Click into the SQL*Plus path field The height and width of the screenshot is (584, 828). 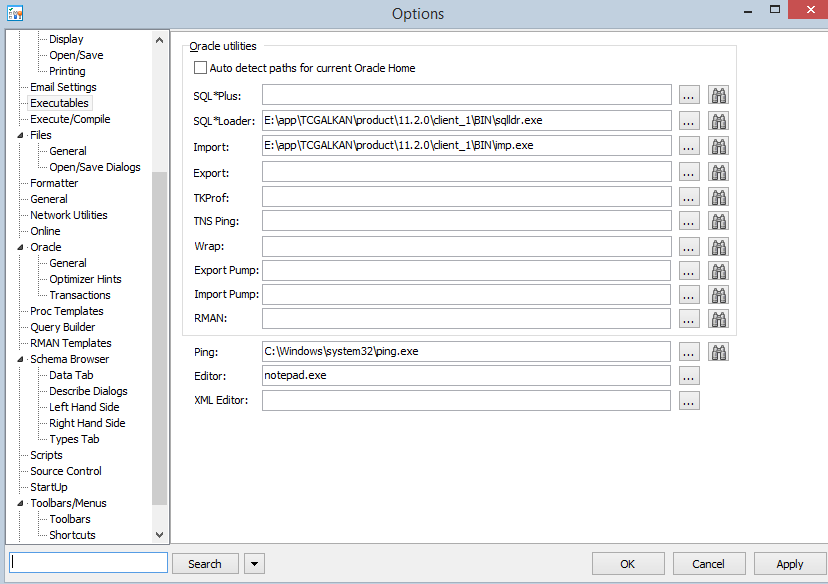point(467,95)
